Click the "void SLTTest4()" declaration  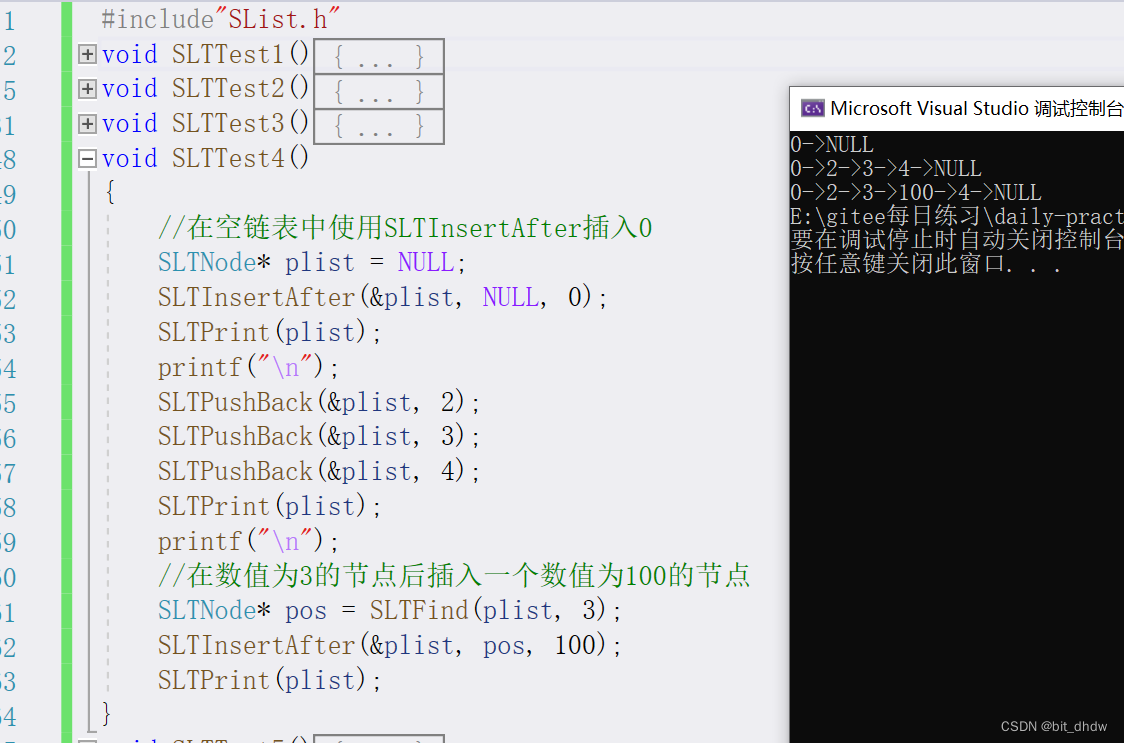click(205, 158)
